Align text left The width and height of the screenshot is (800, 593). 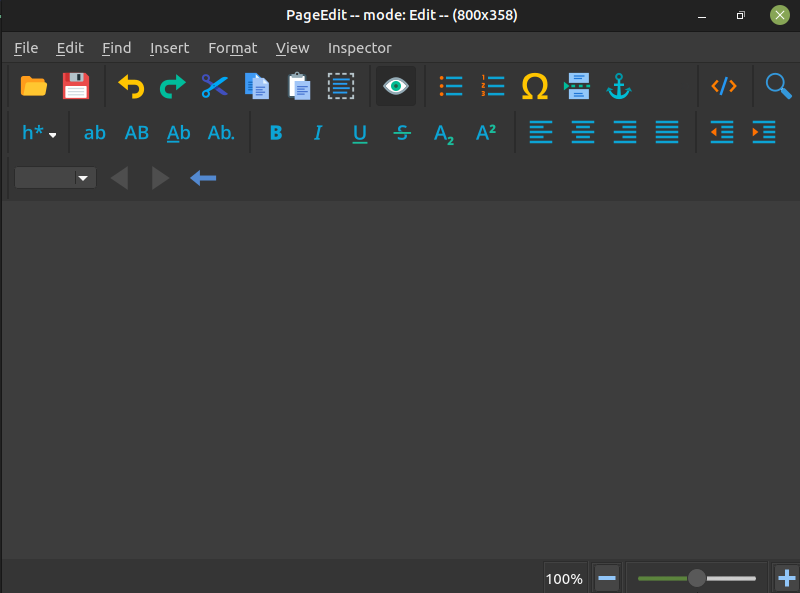(541, 132)
